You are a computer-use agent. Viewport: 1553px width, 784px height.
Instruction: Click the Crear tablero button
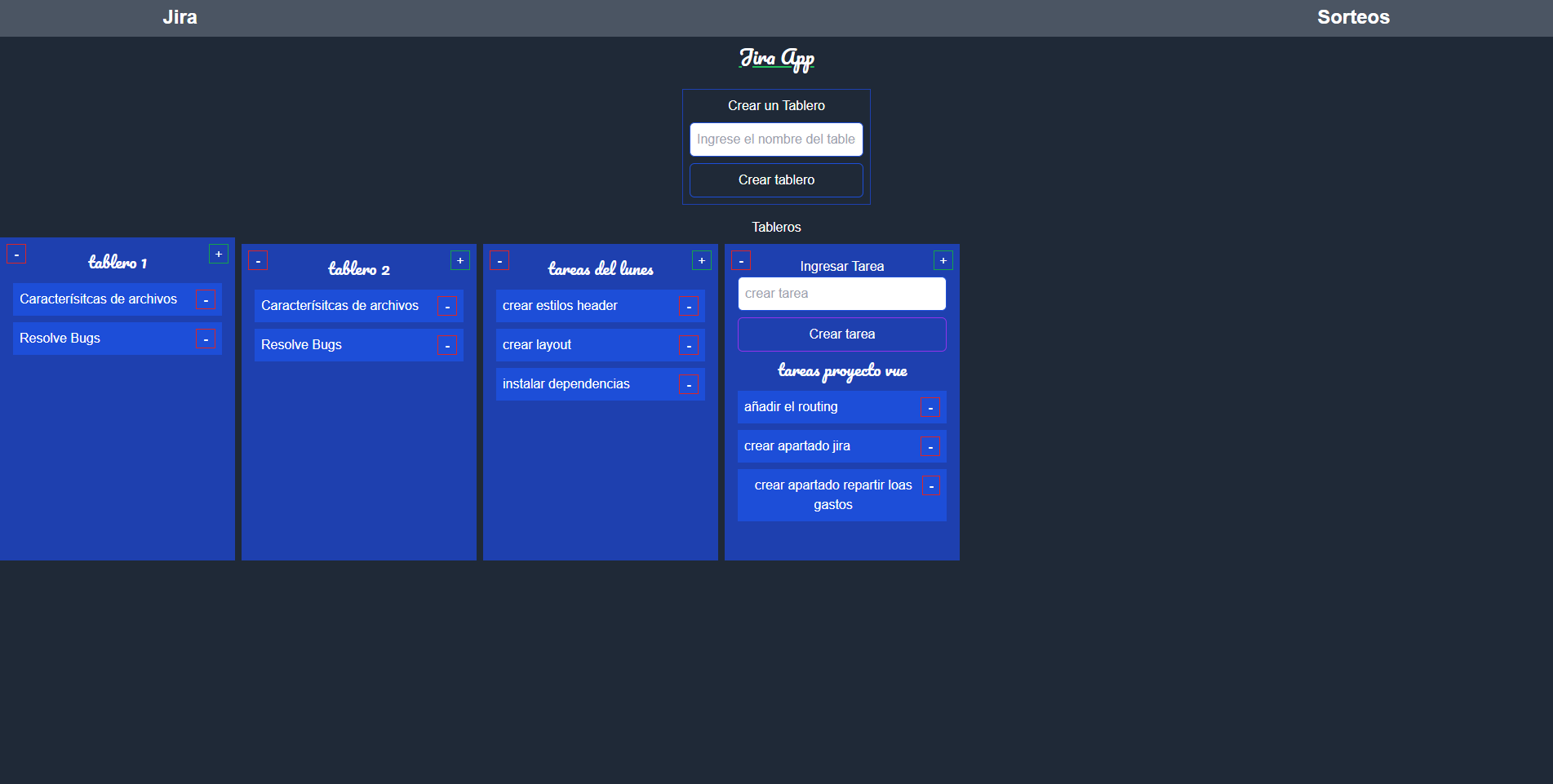click(x=776, y=180)
